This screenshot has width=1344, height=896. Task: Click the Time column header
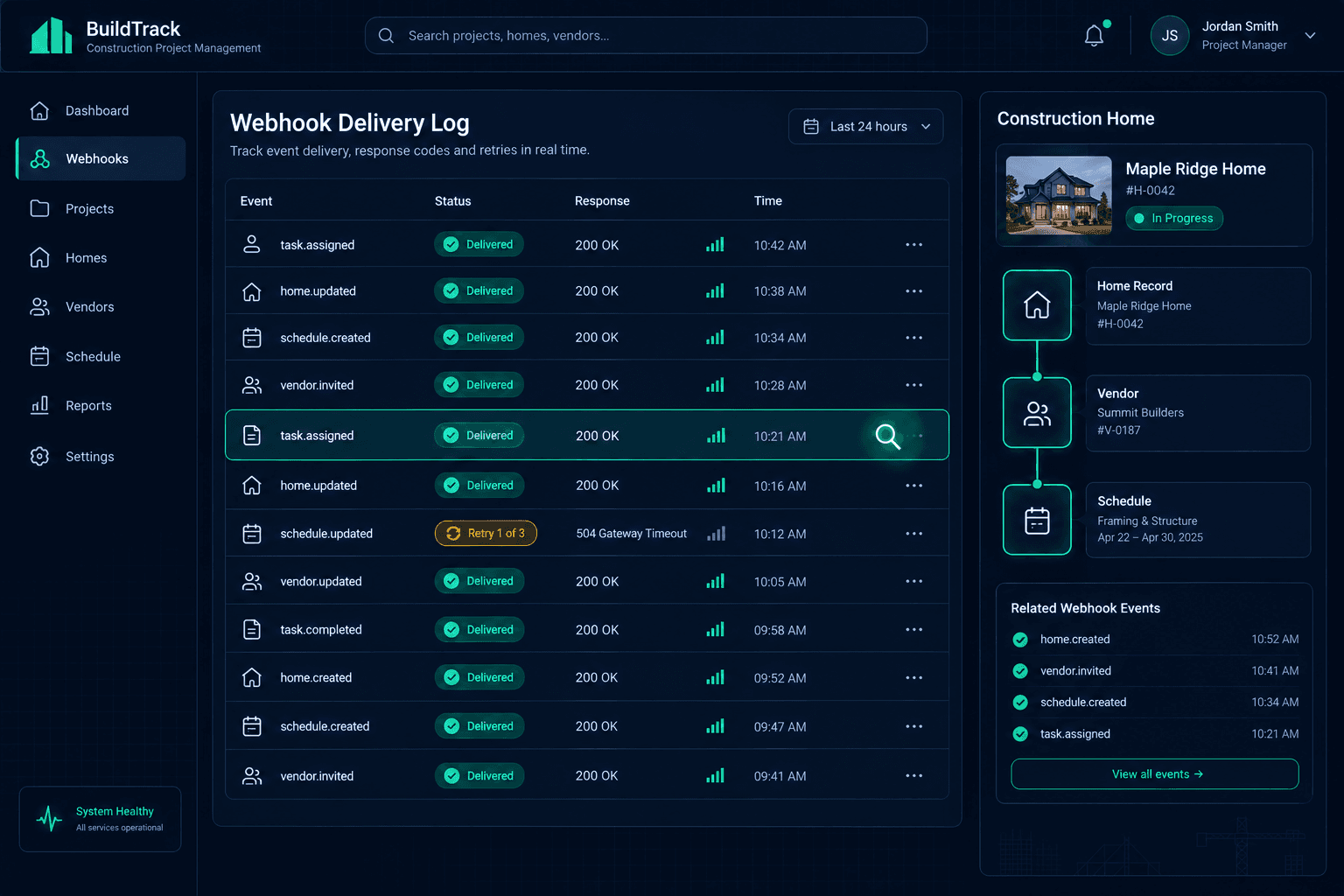tap(768, 201)
